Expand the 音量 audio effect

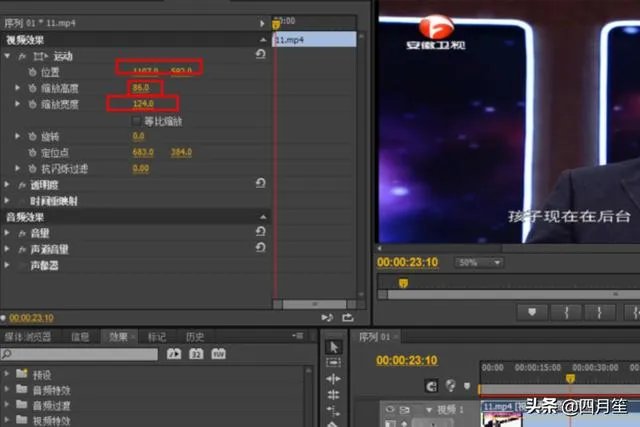(7, 233)
